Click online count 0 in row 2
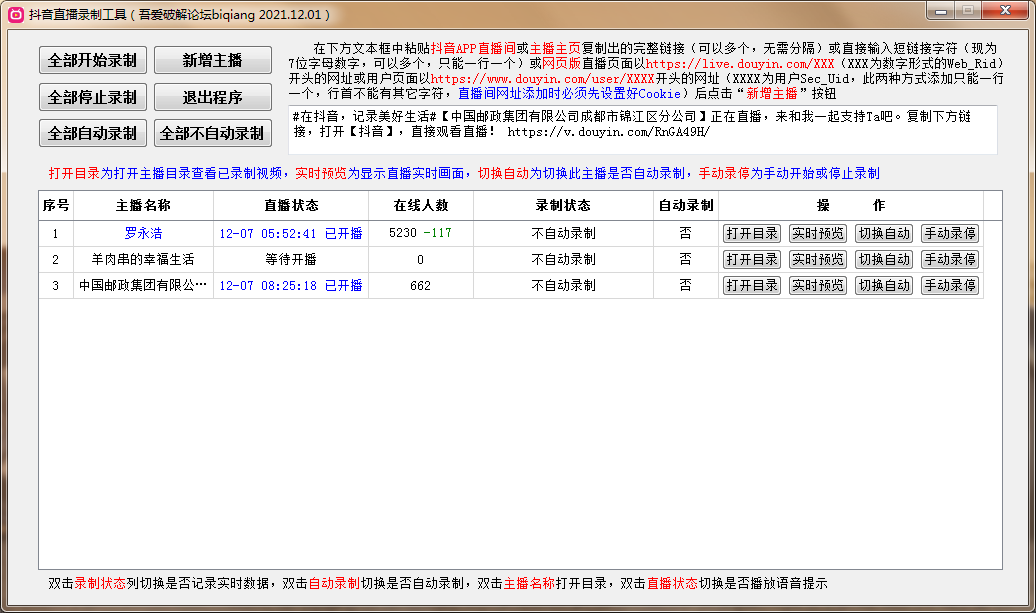Image resolution: width=1036 pixels, height=613 pixels. pos(420,260)
